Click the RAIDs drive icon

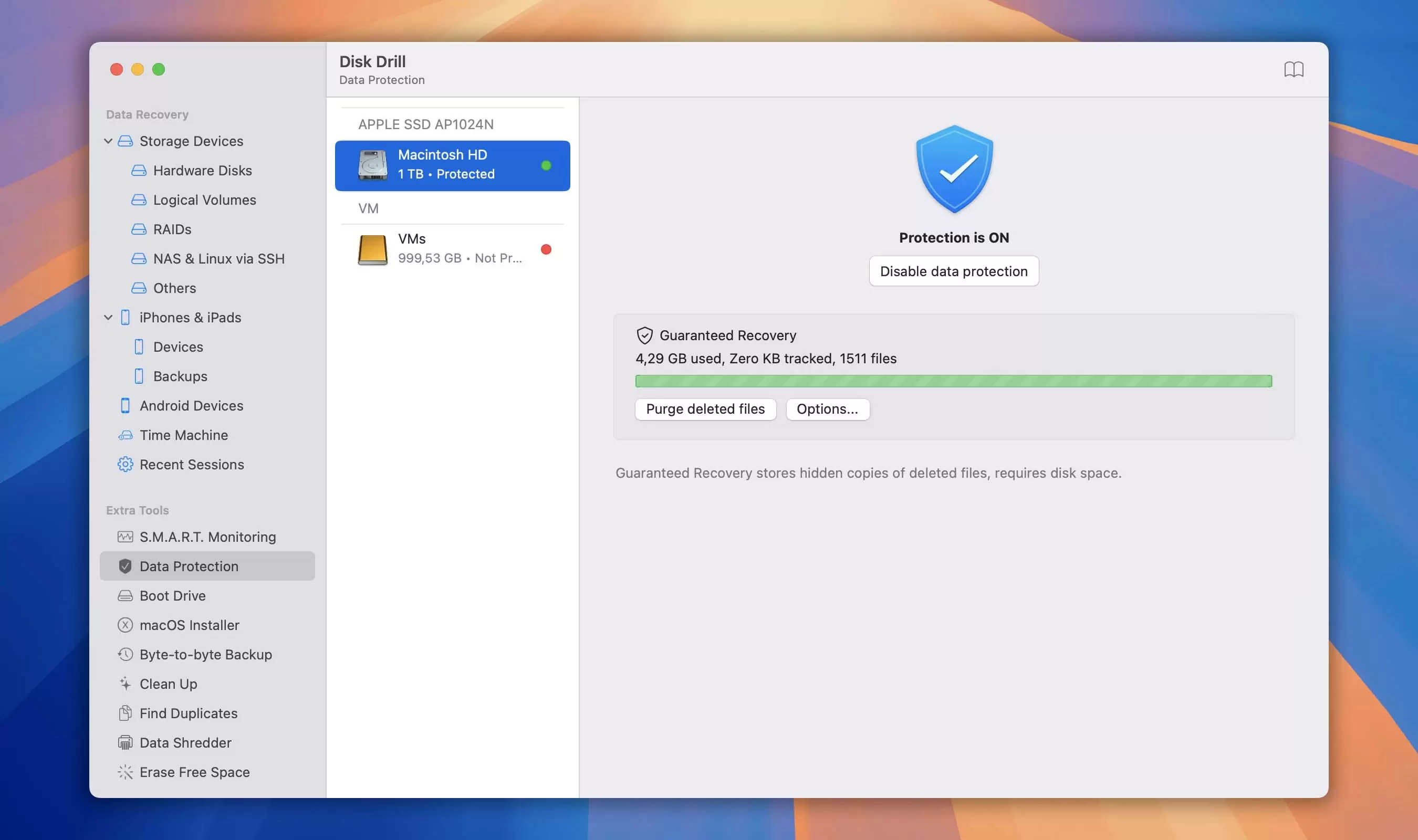139,229
